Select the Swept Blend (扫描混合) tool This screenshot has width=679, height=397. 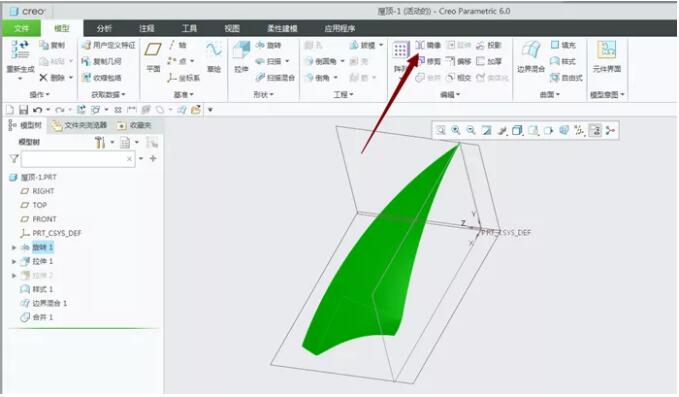(x=275, y=78)
